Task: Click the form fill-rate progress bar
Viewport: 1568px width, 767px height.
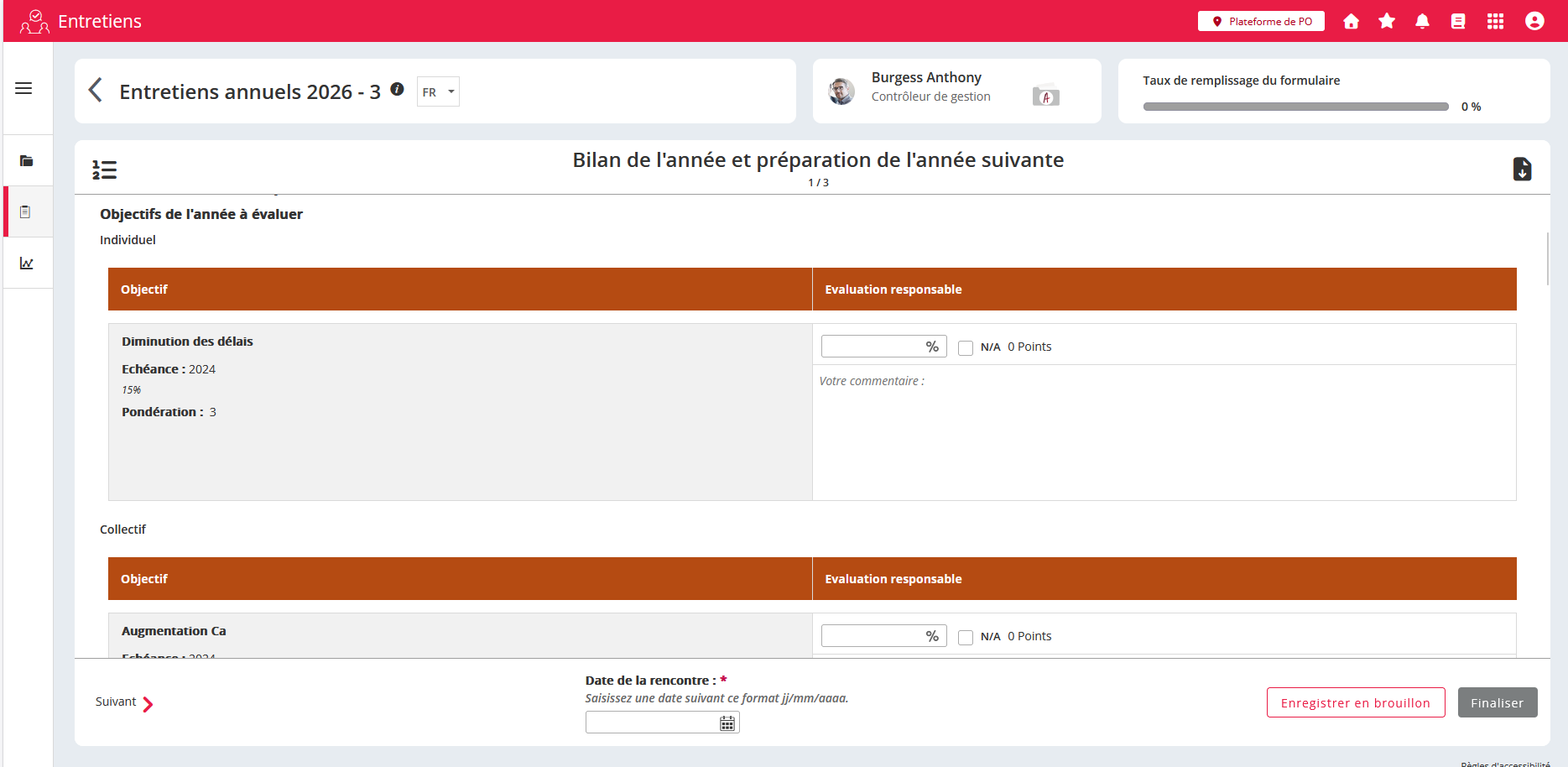Action: [x=1295, y=107]
